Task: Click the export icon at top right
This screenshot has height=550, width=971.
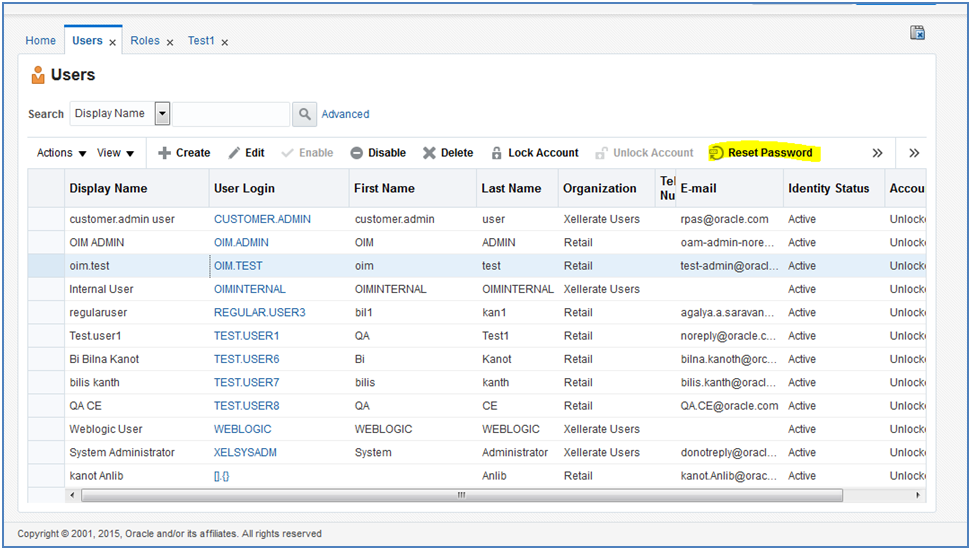Action: pyautogui.click(x=917, y=33)
